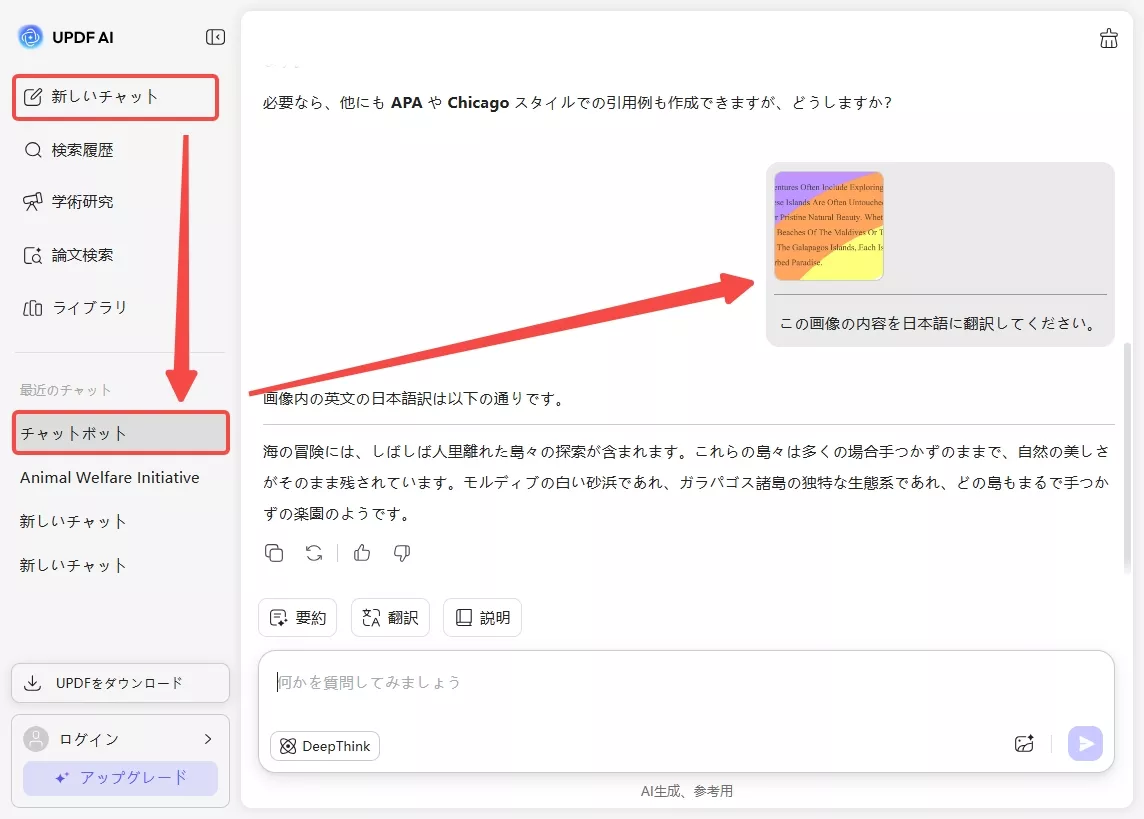Screen dimensions: 1144x819
Task: Collapse the sidebar panel
Action: pos(214,37)
